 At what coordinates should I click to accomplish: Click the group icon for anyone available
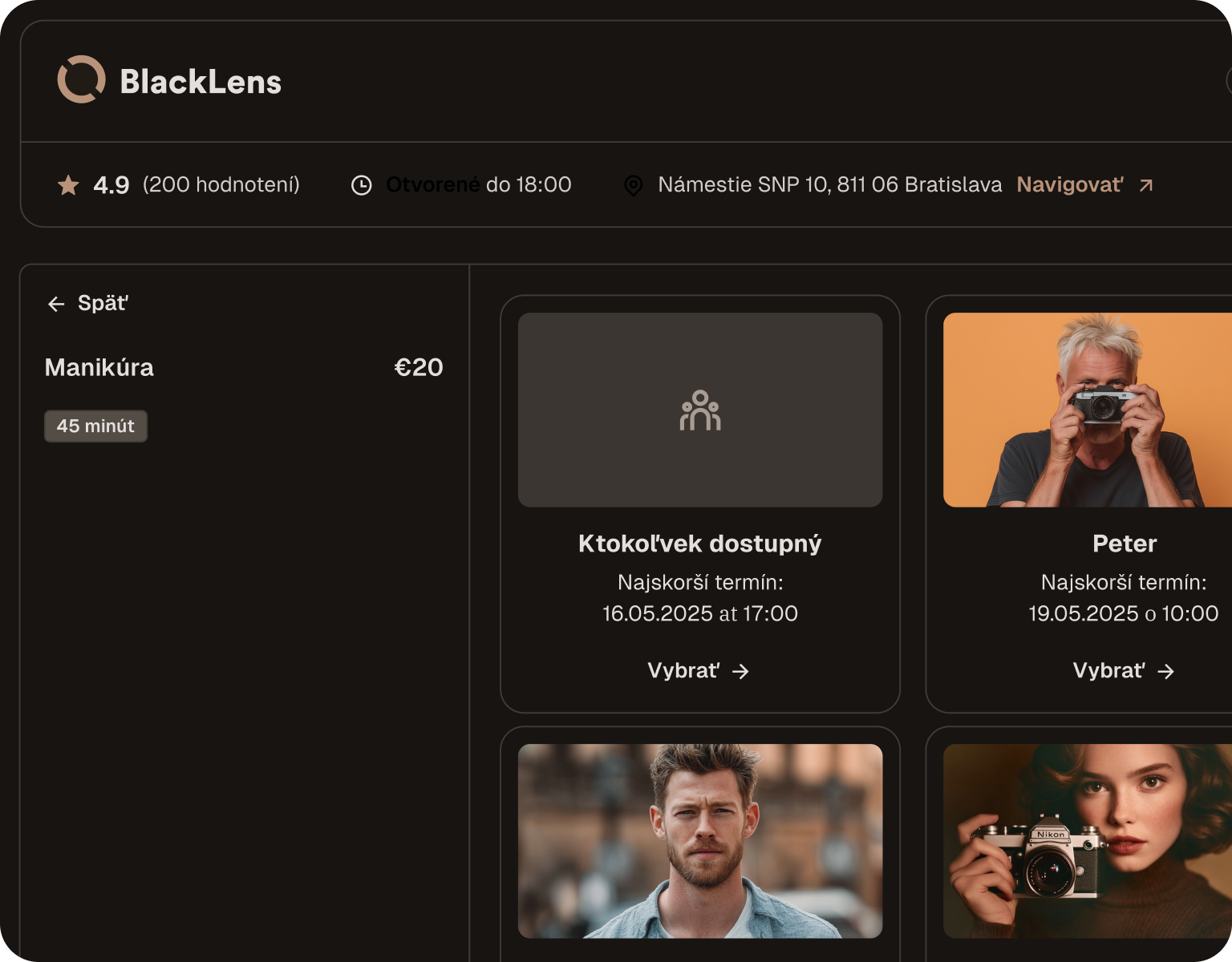pyautogui.click(x=700, y=410)
